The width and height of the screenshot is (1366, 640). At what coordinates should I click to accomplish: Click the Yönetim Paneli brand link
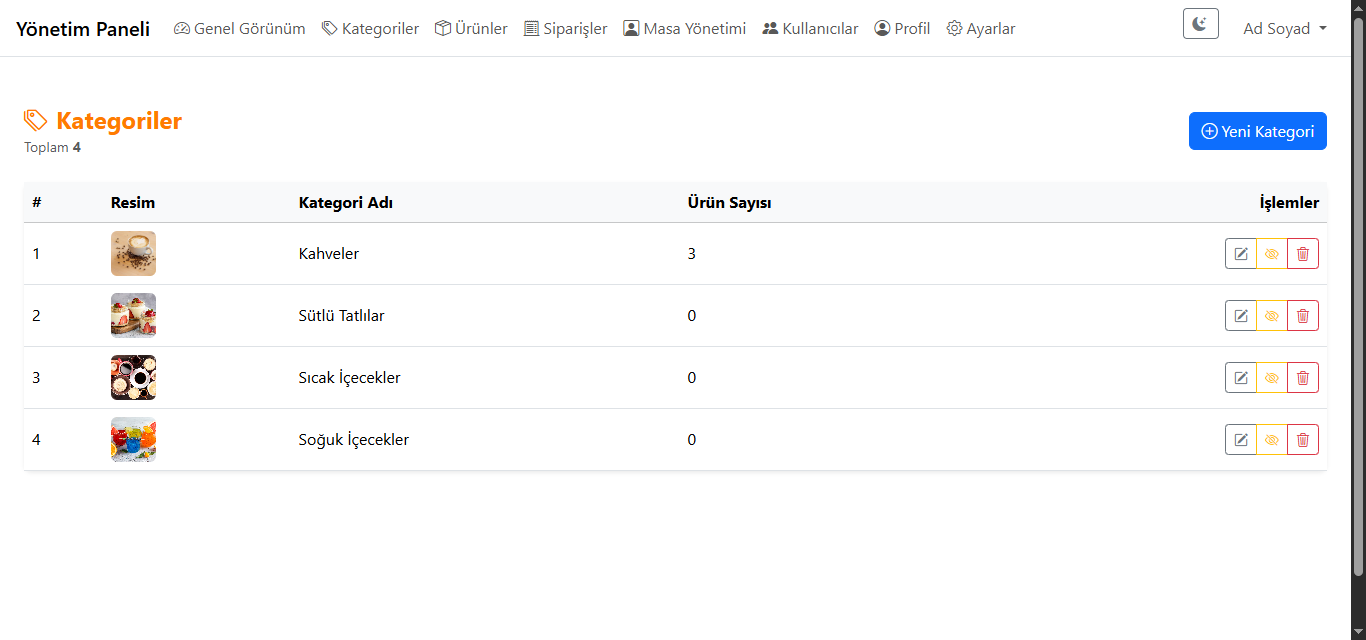(83, 29)
